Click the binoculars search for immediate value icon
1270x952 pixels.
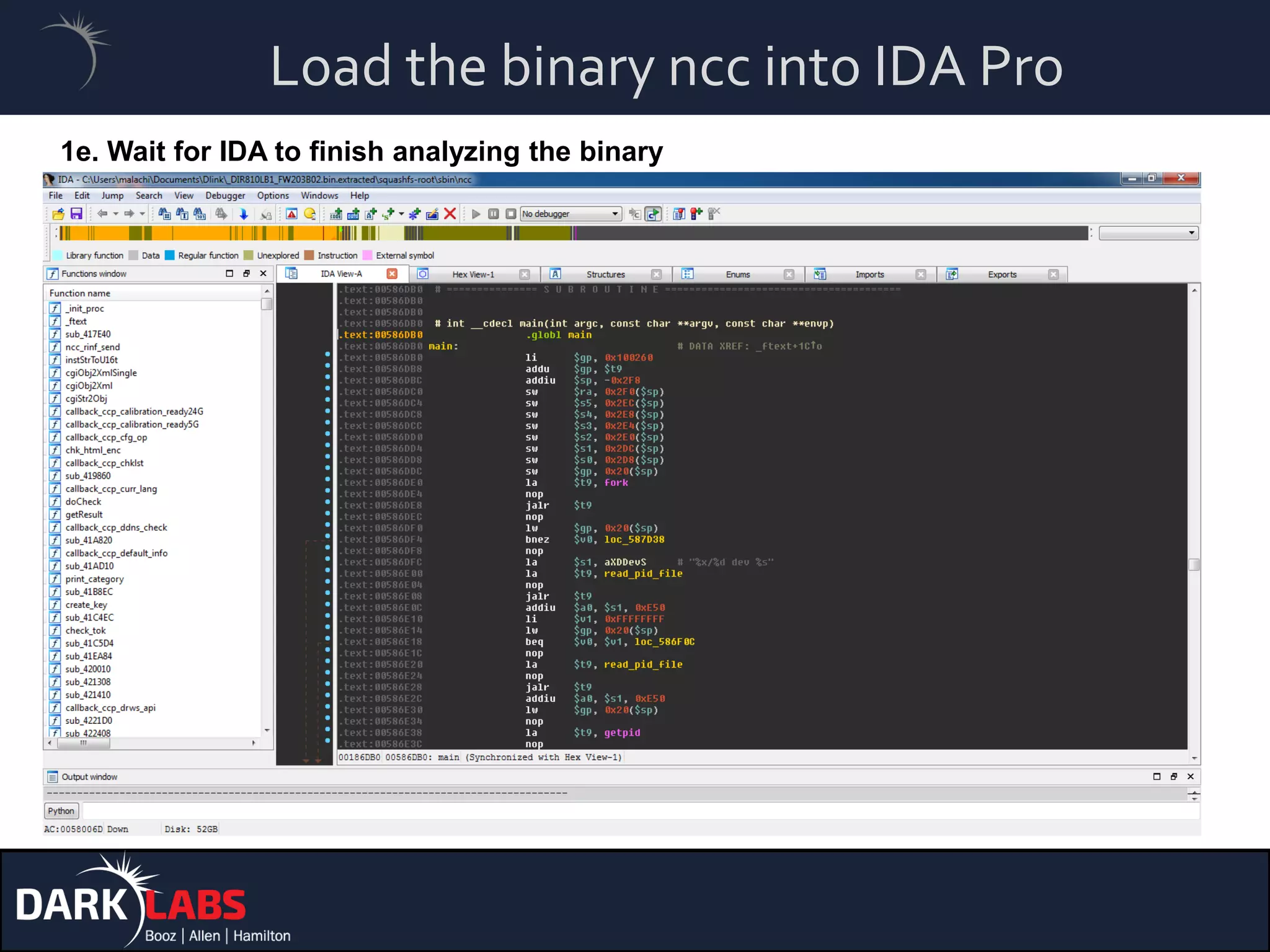[164, 214]
